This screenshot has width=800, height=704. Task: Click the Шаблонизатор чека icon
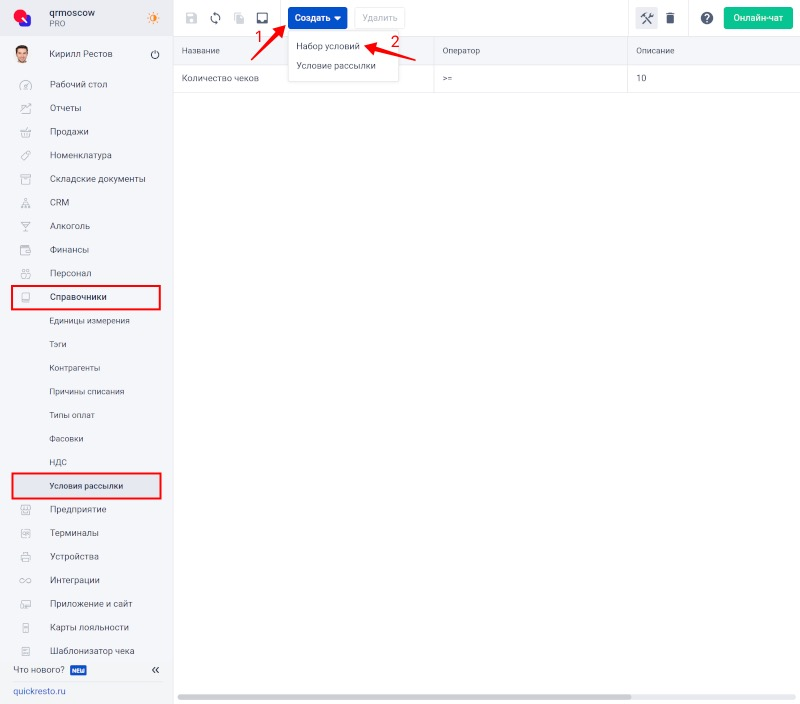pos(26,651)
